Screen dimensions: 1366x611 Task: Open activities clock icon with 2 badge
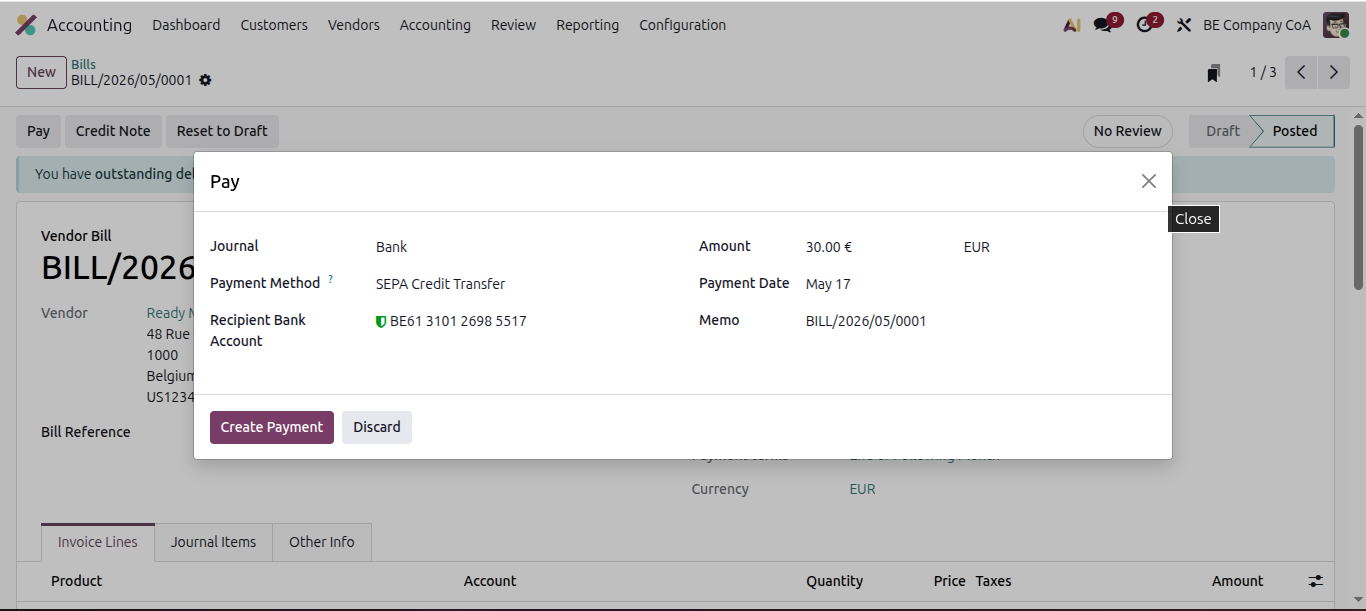point(1145,25)
